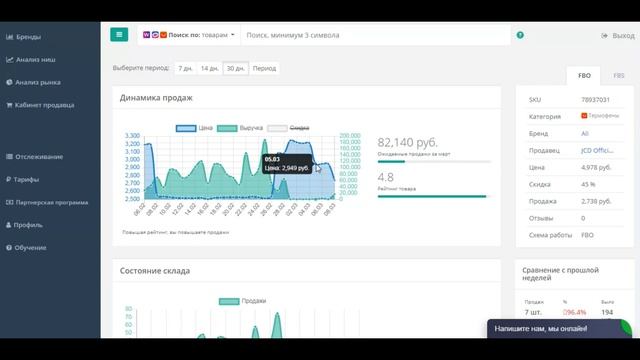The width and height of the screenshot is (640, 360).
Task: Click the Профиль user icon
Action: click(x=8, y=225)
